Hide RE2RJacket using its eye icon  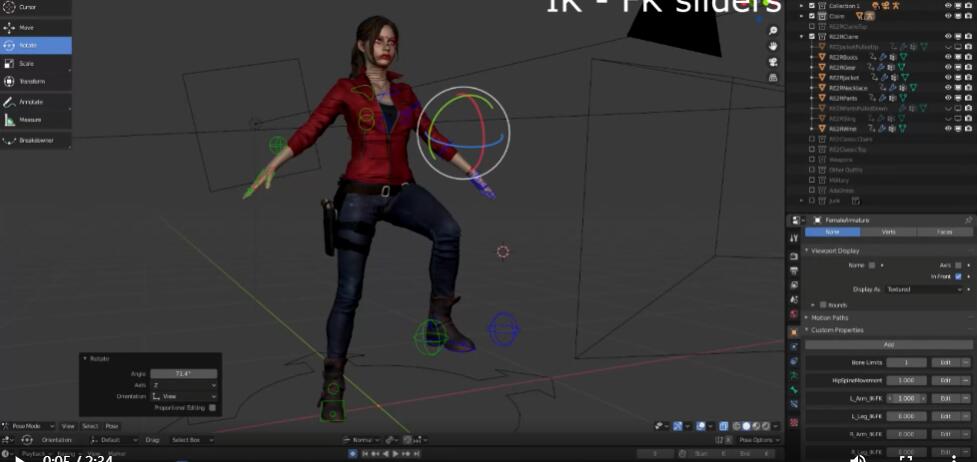948,77
